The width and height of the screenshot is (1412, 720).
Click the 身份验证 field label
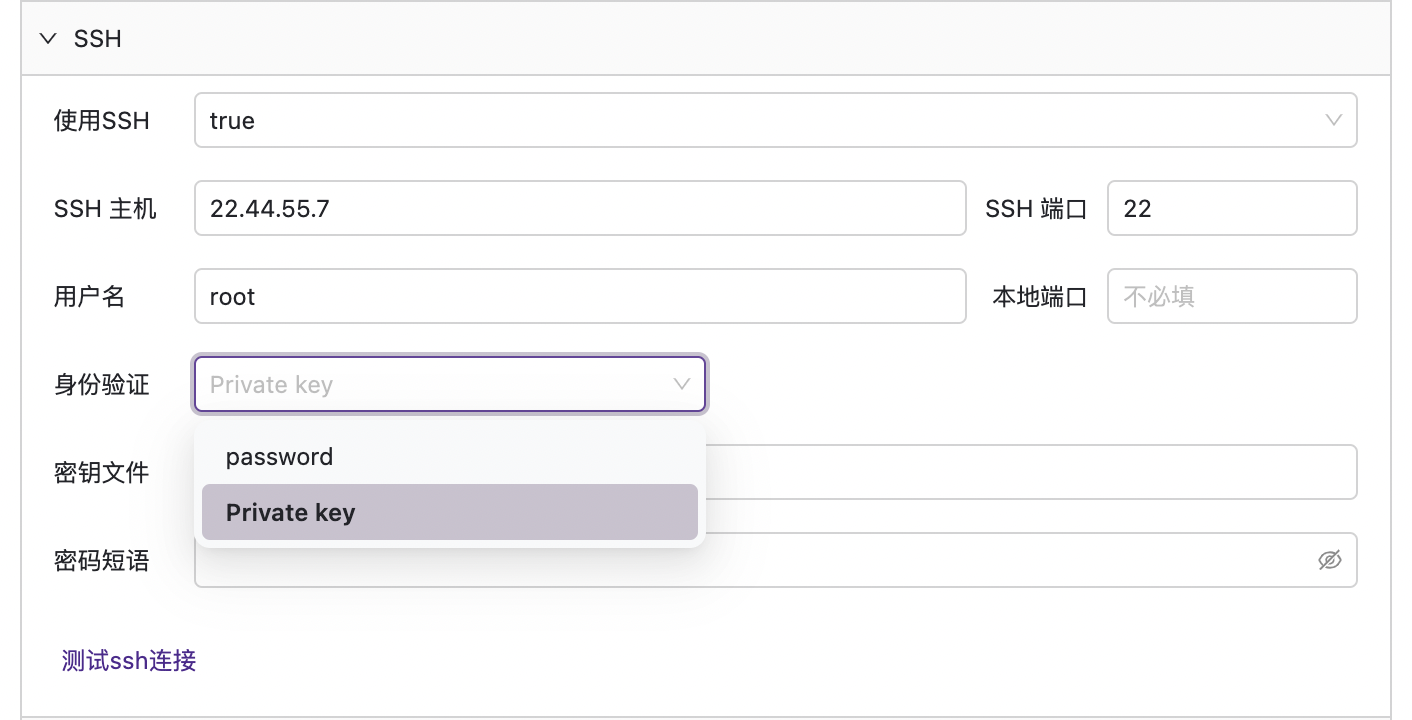click(101, 385)
